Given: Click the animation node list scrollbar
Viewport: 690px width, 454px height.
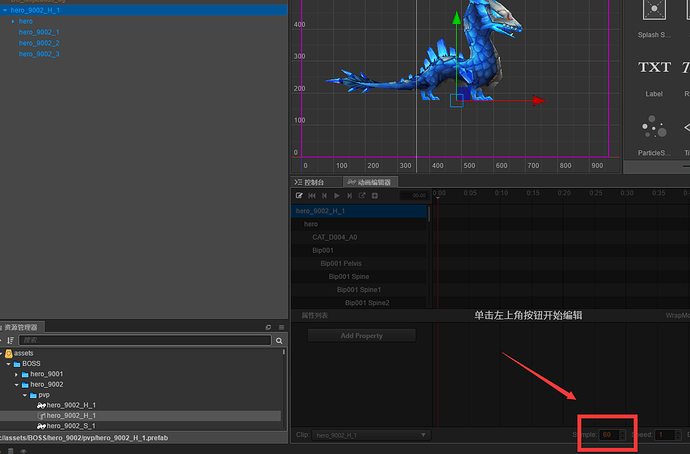Looking at the screenshot, I should pyautogui.click(x=429, y=214).
